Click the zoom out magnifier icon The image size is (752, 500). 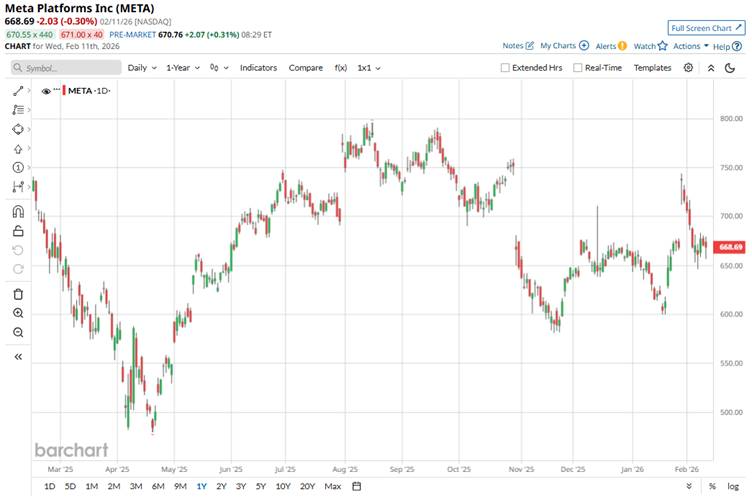pos(18,332)
